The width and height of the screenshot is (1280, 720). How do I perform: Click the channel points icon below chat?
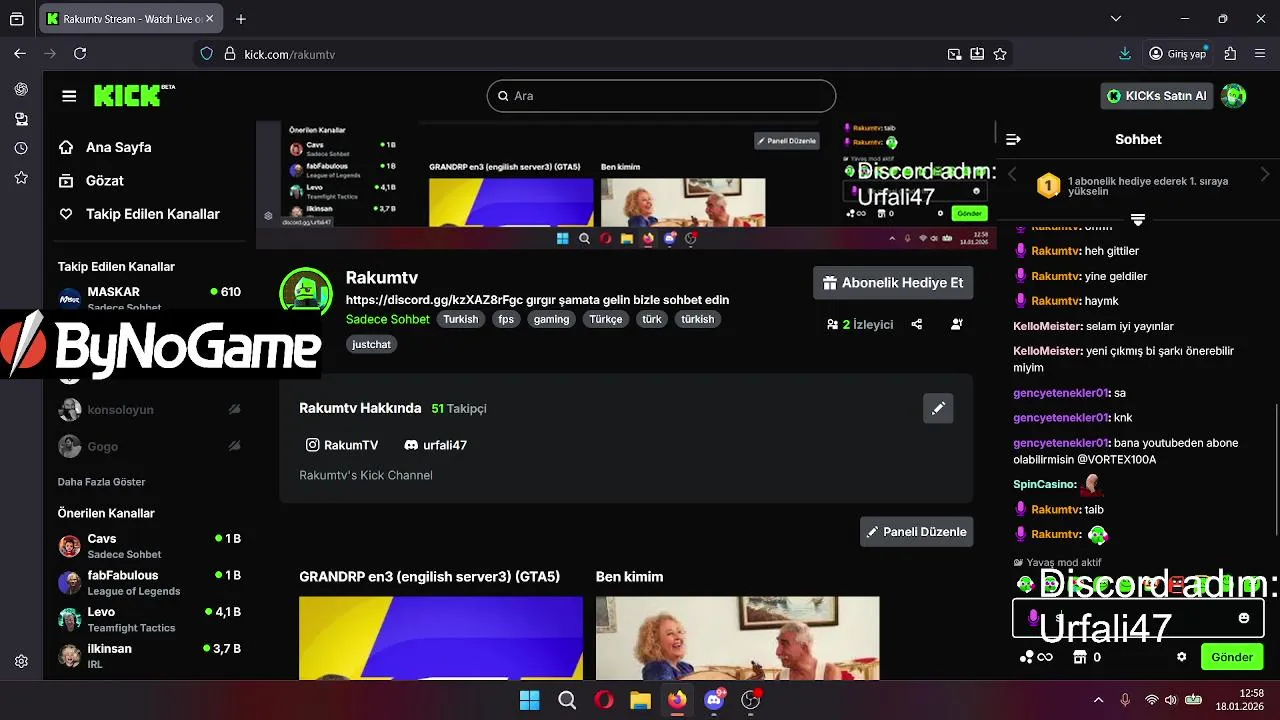point(1036,657)
